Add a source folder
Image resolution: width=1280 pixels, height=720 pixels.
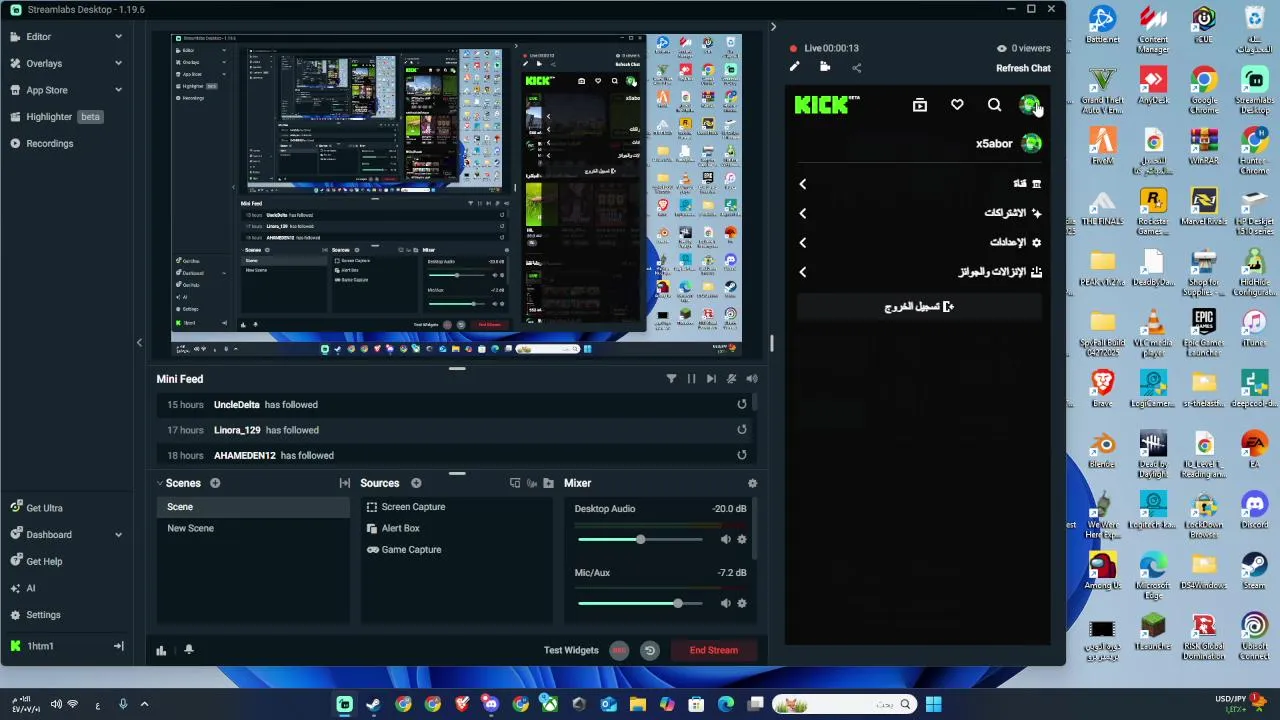coord(548,483)
